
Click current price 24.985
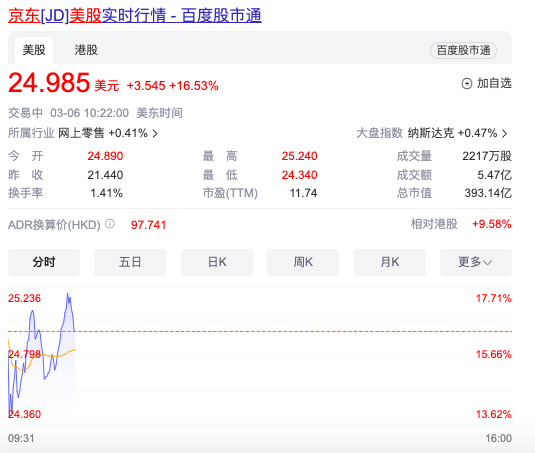49,83
